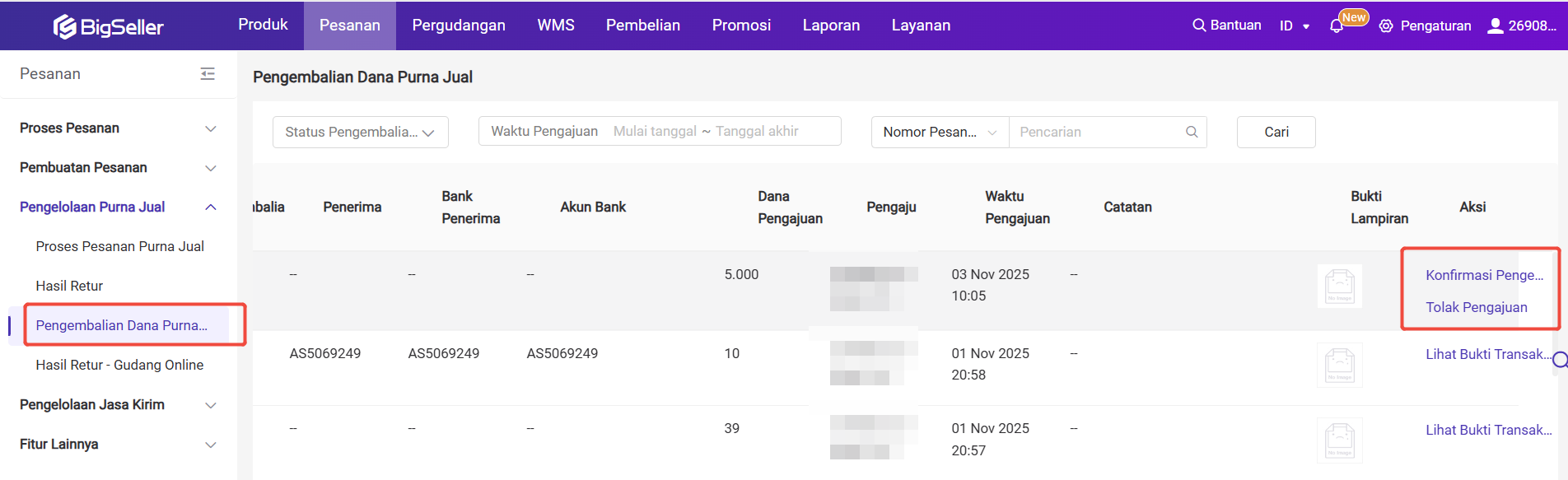1568x480 pixels.
Task: Open the Pergudangan menu
Action: tap(459, 26)
